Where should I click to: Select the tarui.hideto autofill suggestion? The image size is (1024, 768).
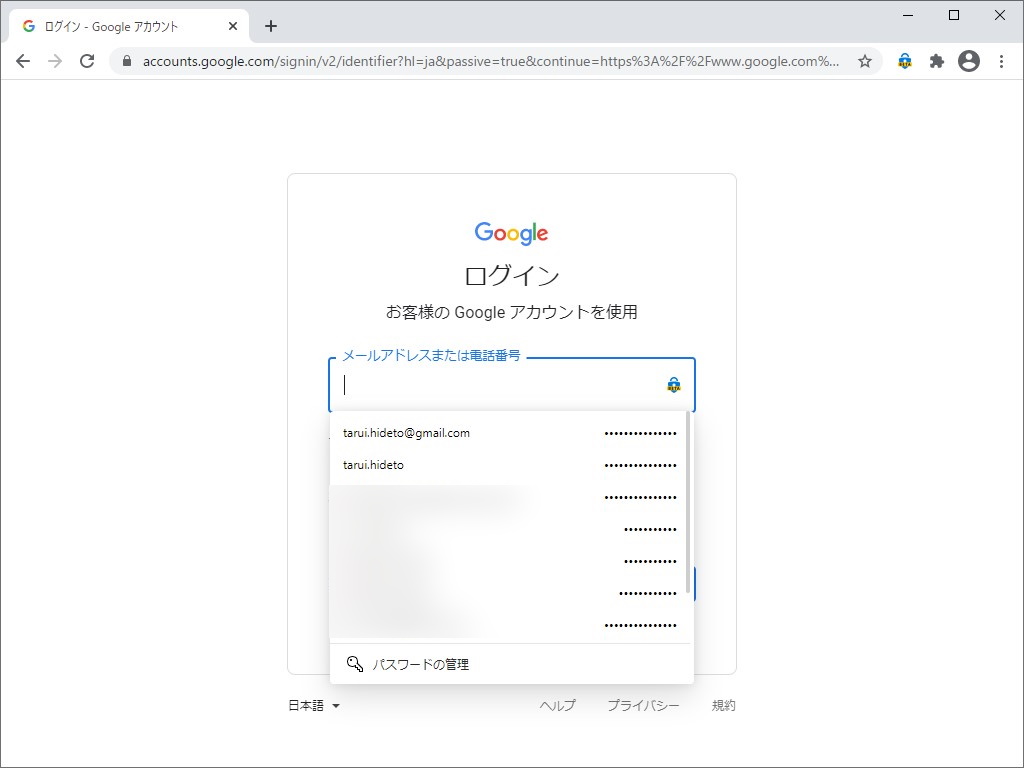374,464
